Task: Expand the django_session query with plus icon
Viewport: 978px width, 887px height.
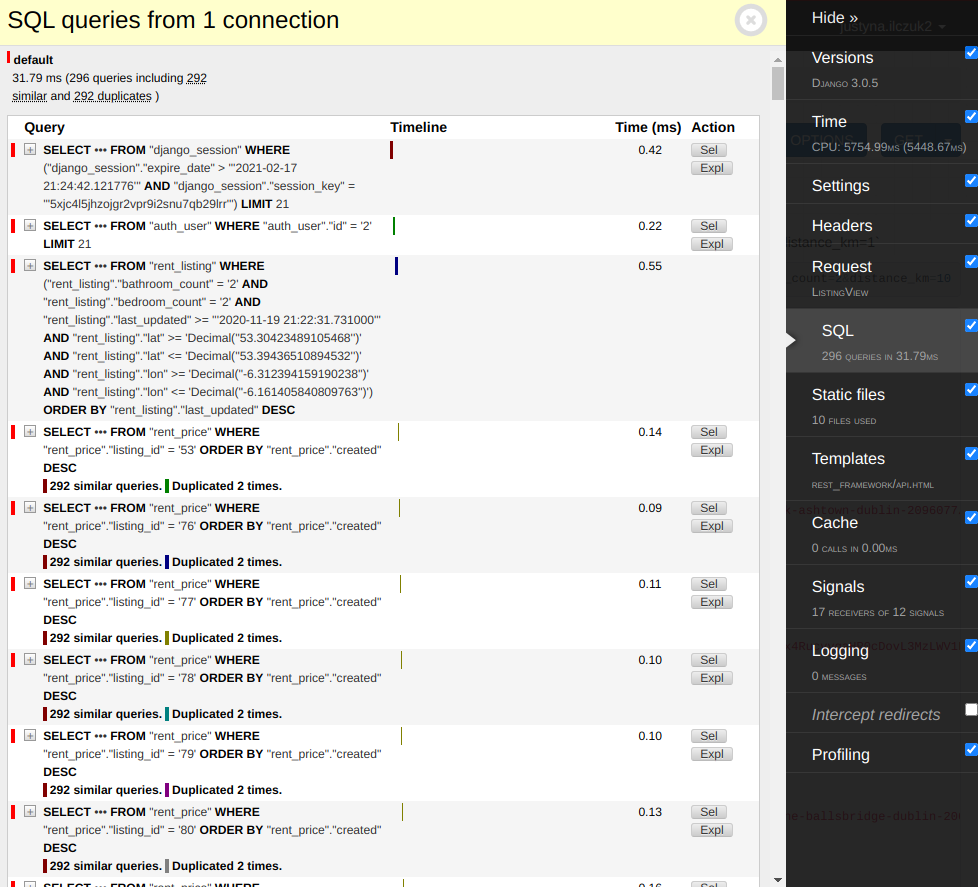Action: pyautogui.click(x=30, y=150)
